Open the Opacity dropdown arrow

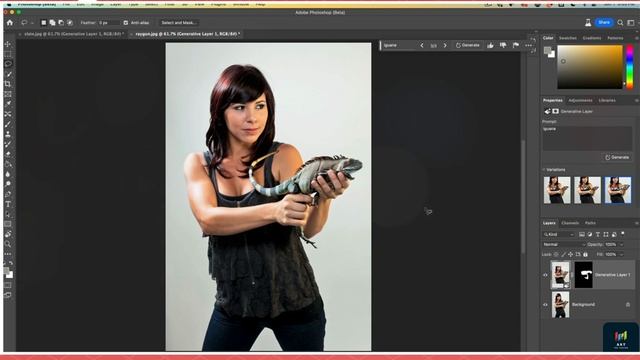pos(621,244)
